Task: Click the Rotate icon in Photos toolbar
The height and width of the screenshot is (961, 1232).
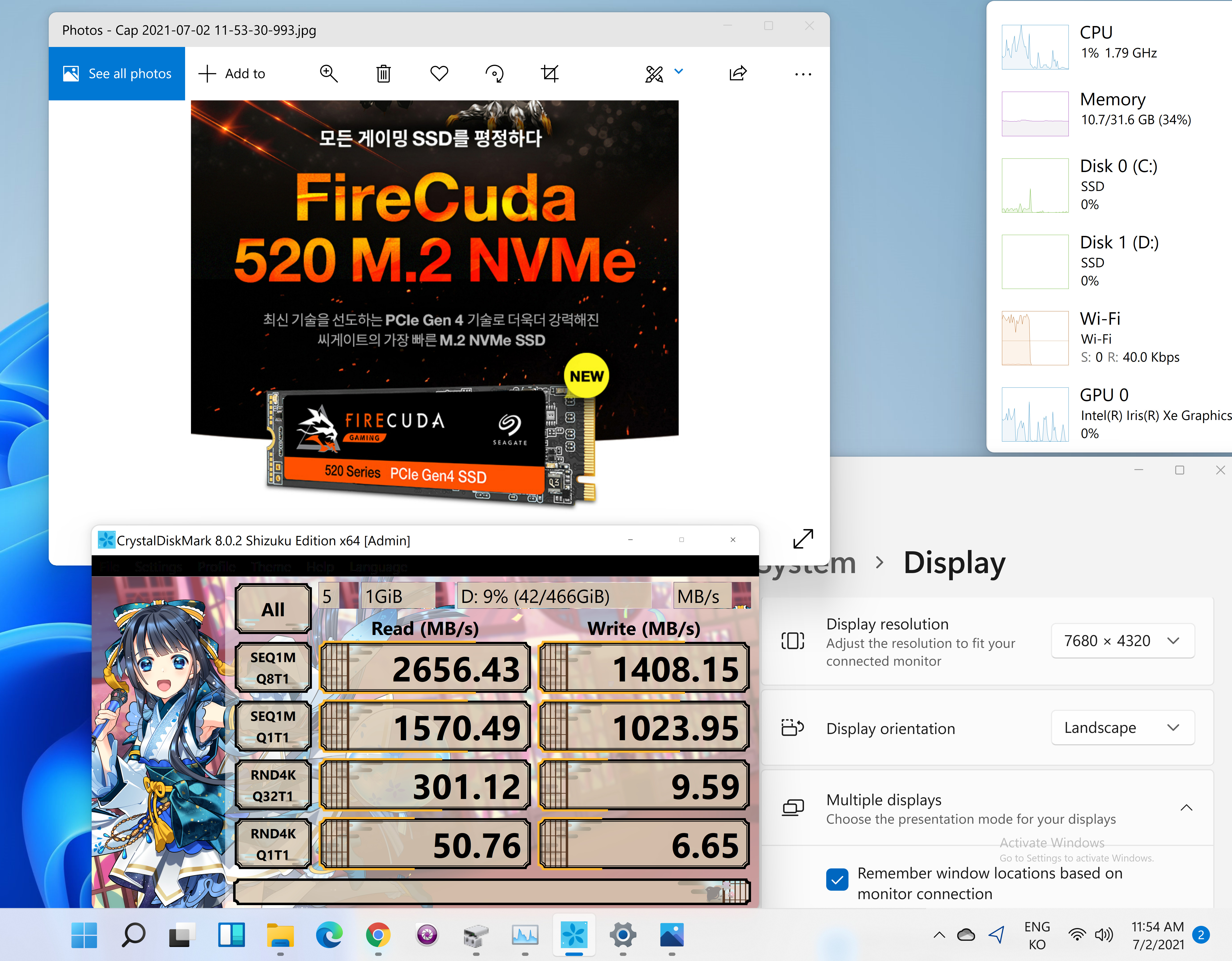Action: tap(494, 73)
